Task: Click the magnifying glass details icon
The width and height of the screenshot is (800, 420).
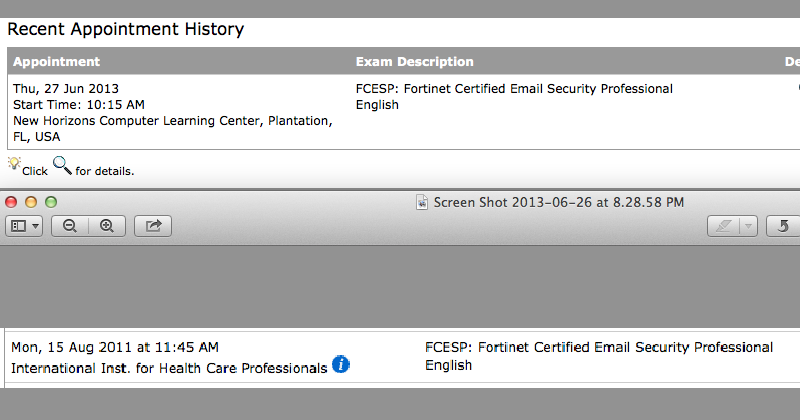Action: coord(62,166)
